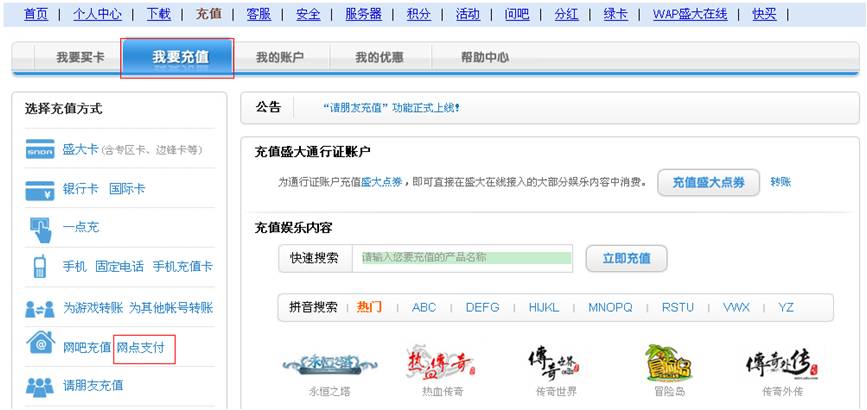Switch to the 我的优惠 tab
The image size is (867, 410).
coord(379,57)
